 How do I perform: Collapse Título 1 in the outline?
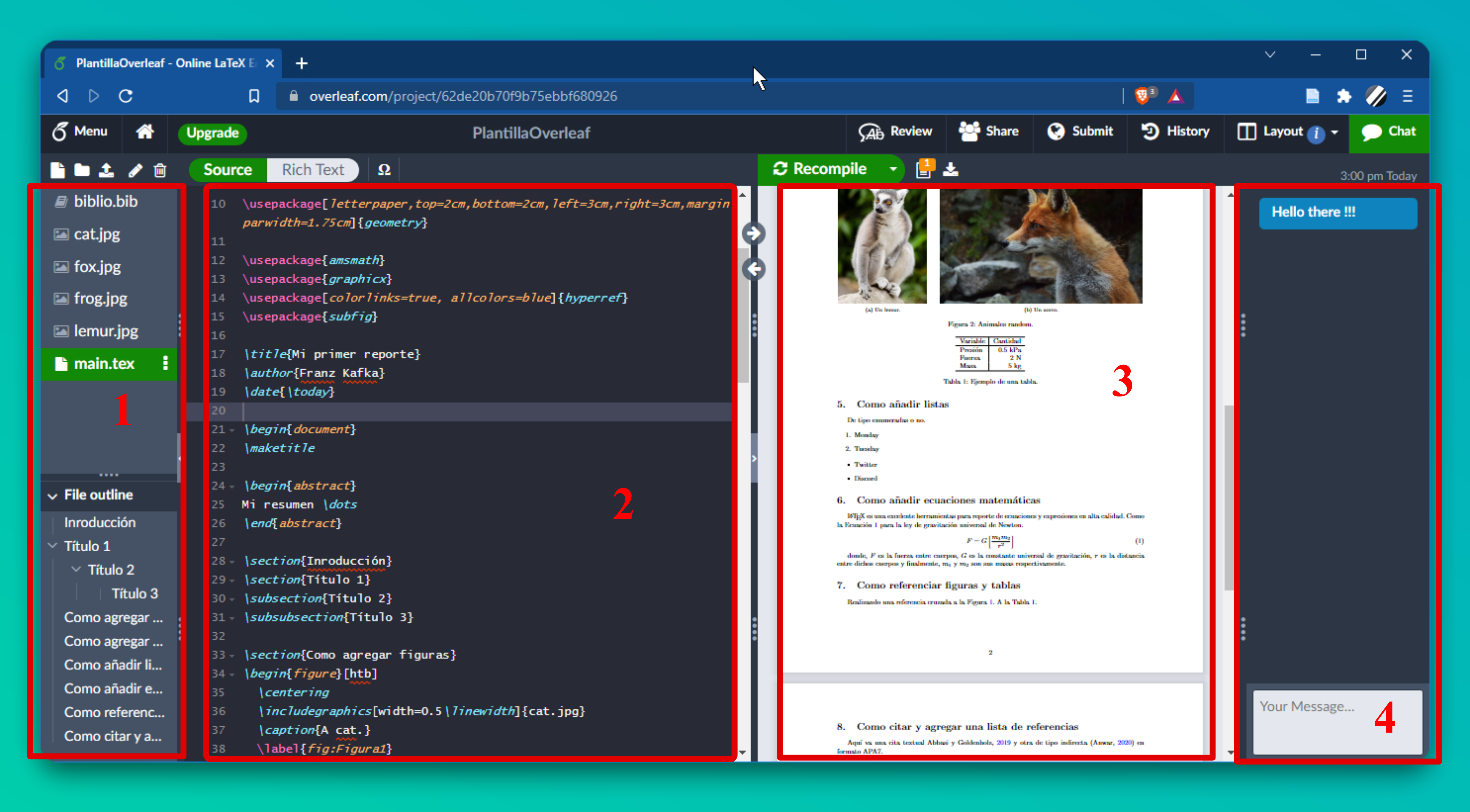pos(53,546)
